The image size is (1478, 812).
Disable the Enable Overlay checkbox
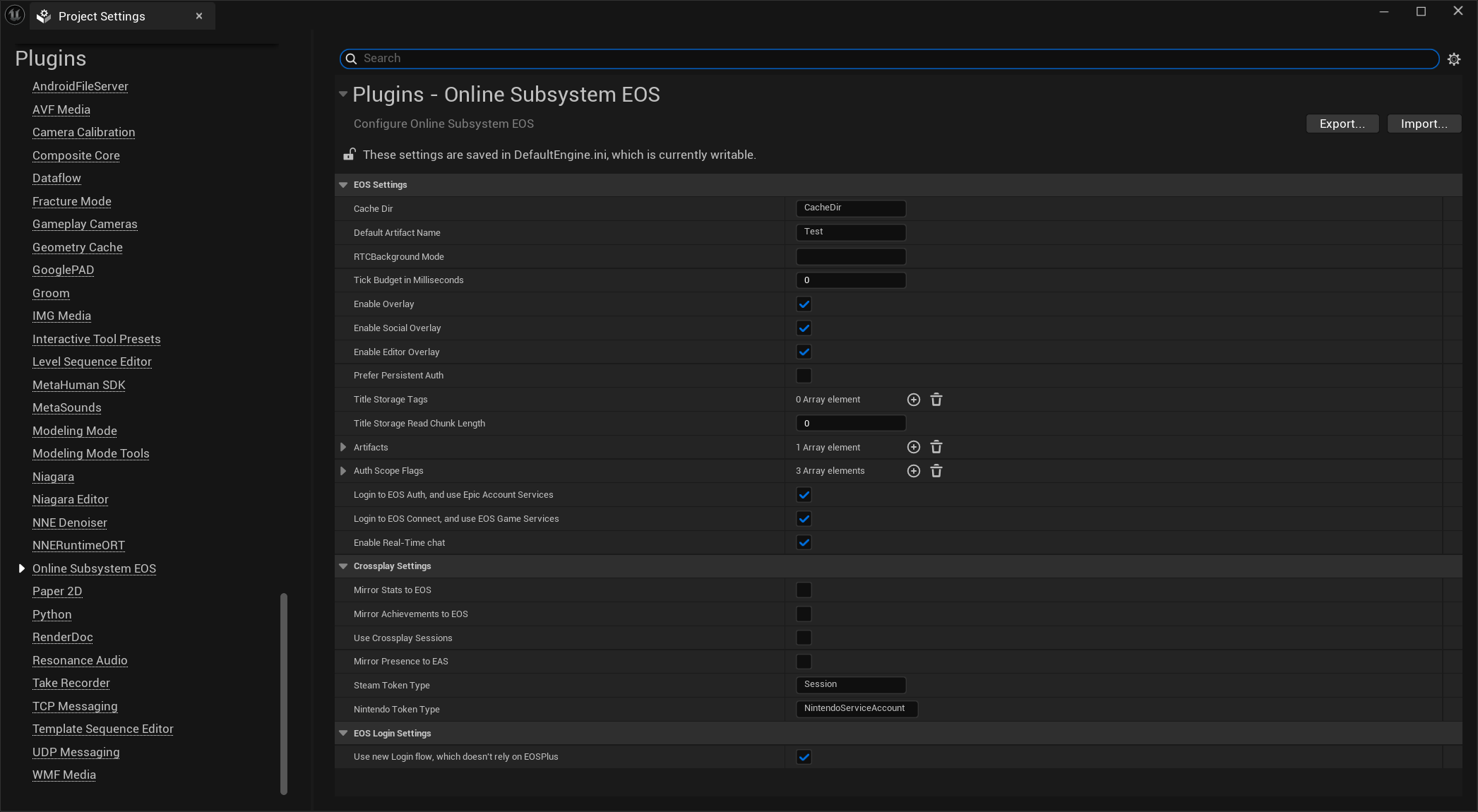click(x=804, y=304)
